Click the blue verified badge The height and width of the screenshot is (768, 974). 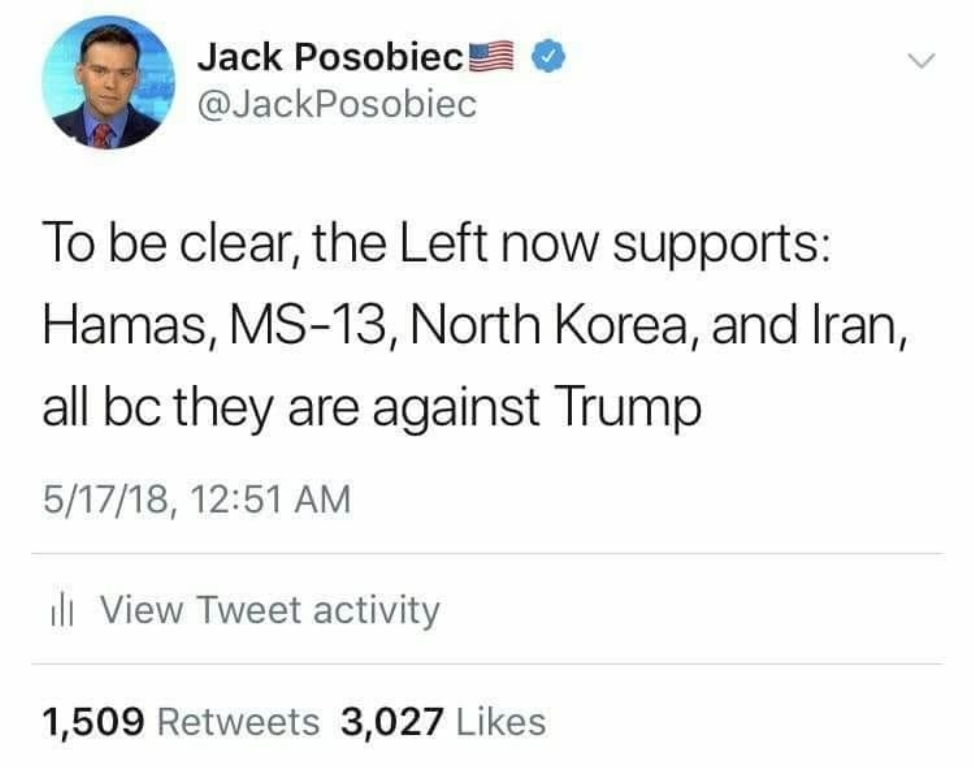548,57
